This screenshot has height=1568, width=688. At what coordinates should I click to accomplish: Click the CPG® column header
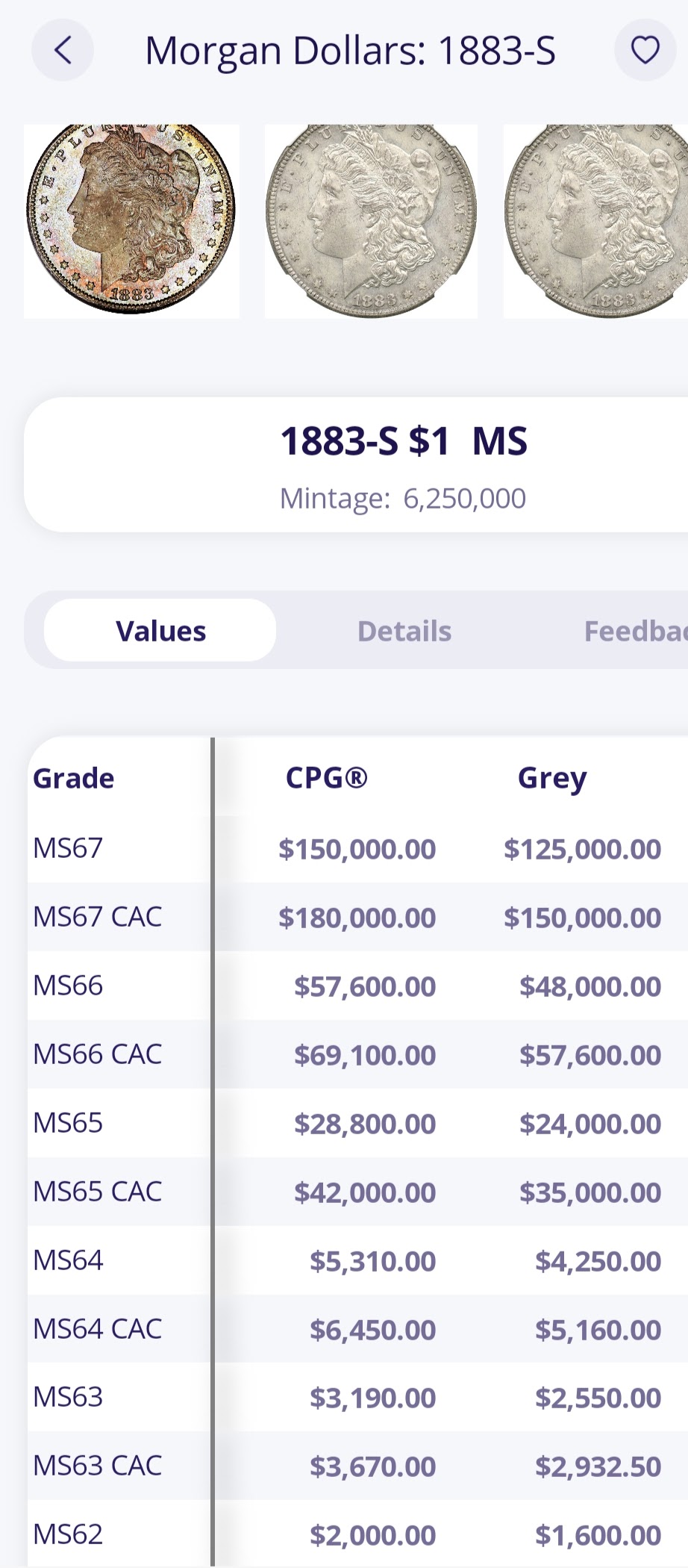point(327,778)
